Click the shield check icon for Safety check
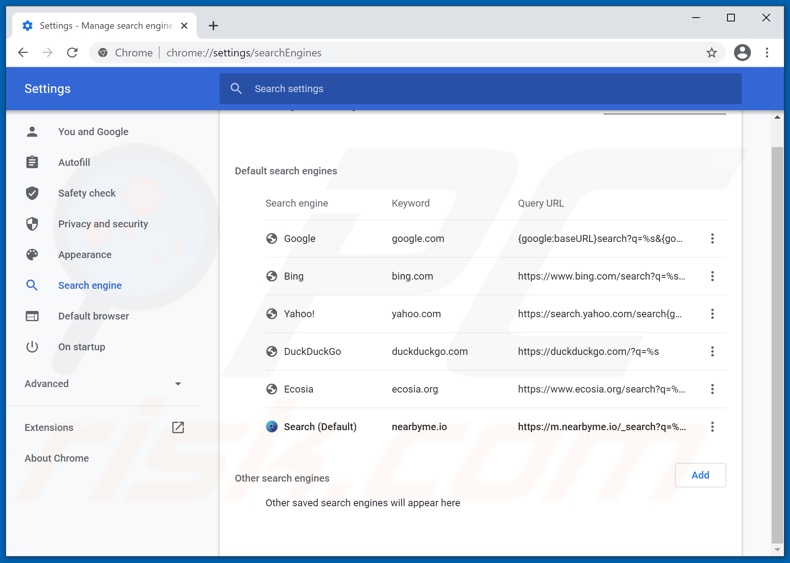Screen dimensions: 790x563 (x=32, y=193)
